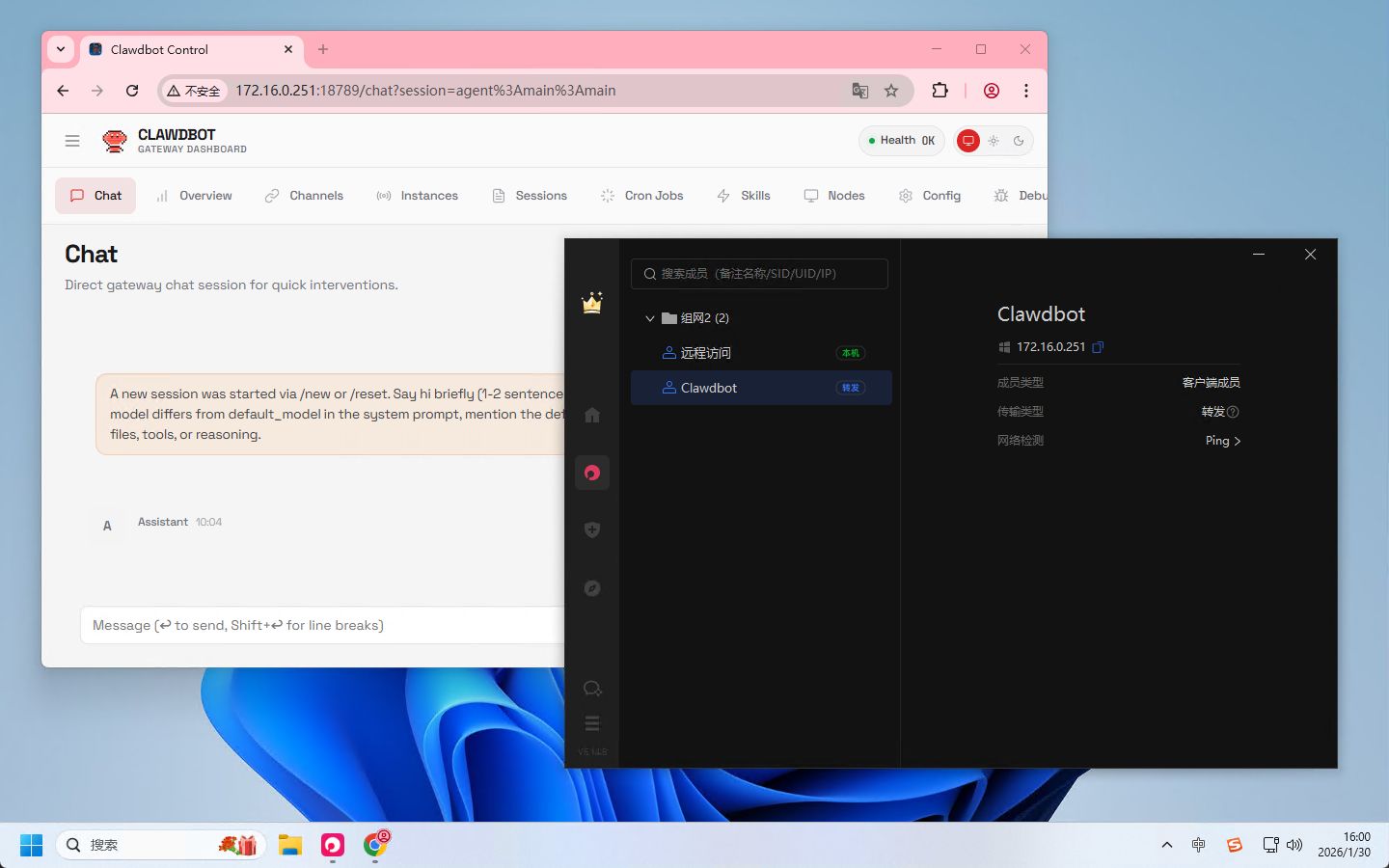This screenshot has width=1389, height=868.
Task: Select the Clawdbot Control browser tab
Action: pyautogui.click(x=191, y=49)
